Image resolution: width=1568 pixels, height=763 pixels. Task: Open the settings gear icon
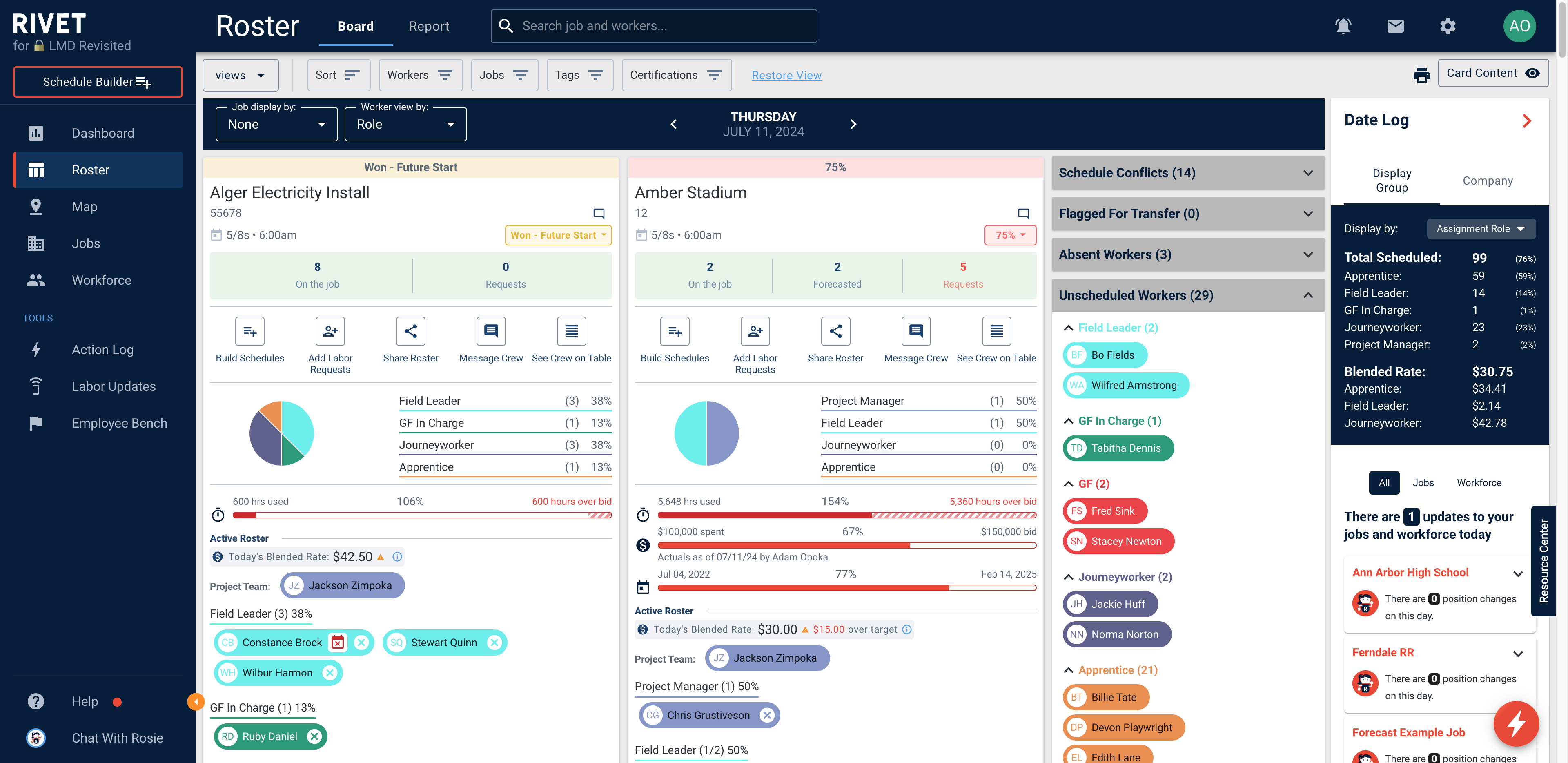point(1448,26)
